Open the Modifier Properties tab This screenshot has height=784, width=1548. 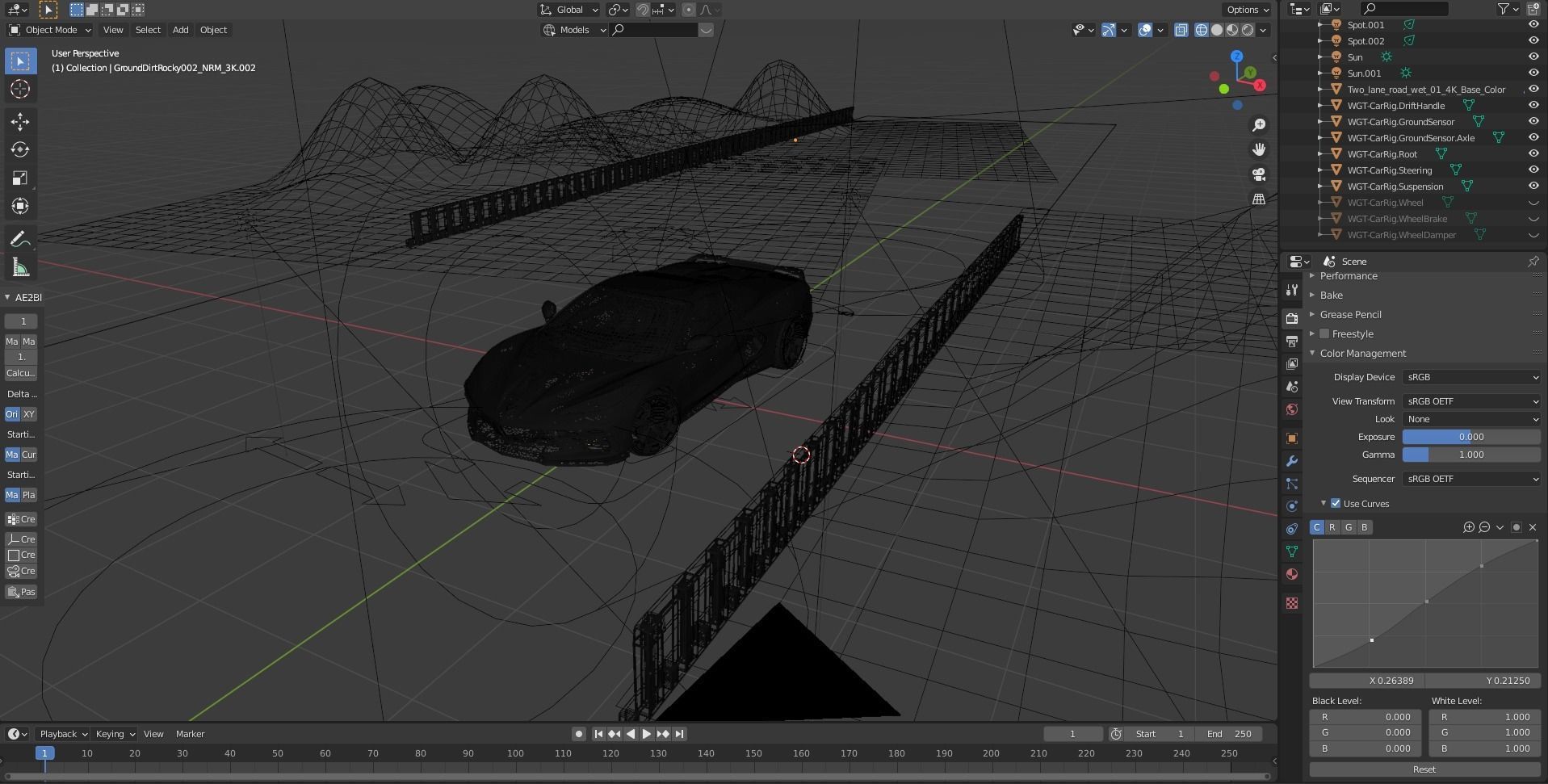click(1291, 460)
